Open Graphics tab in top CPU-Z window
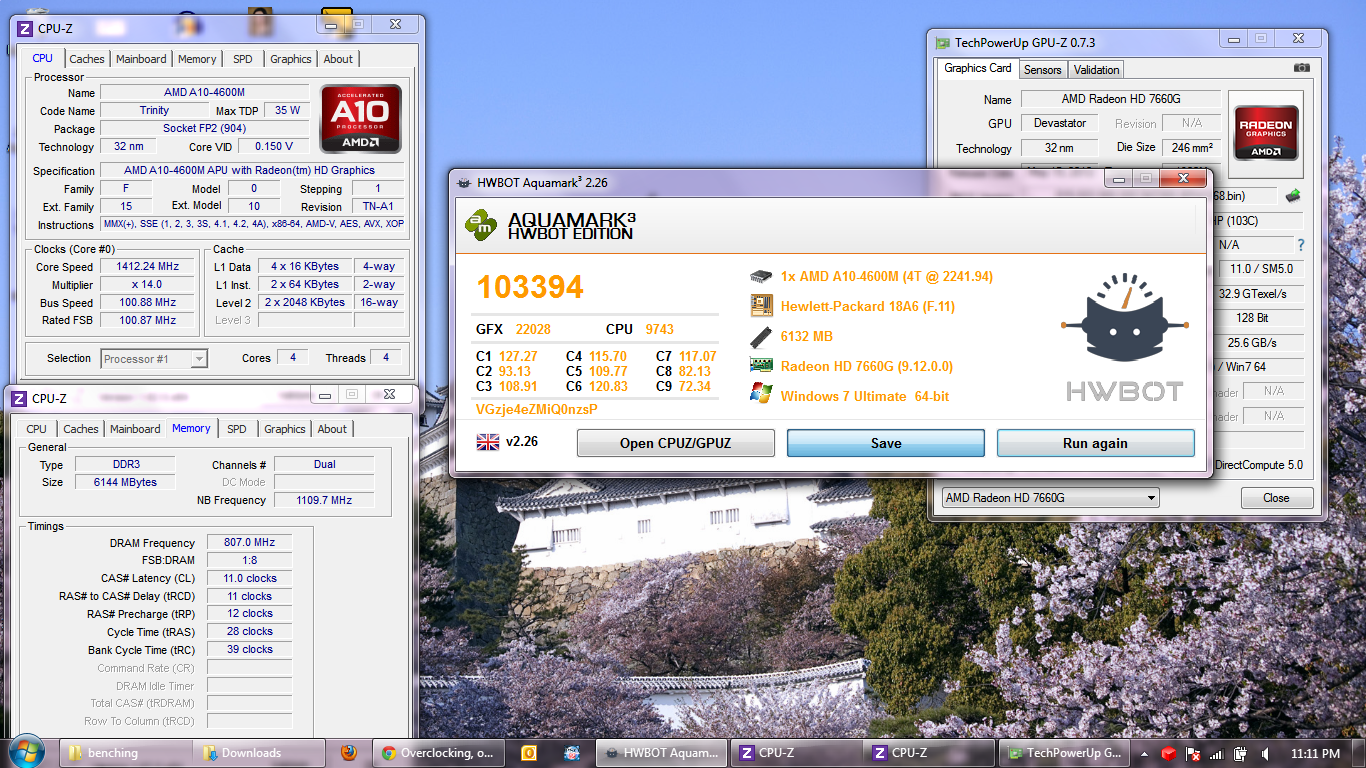 [x=291, y=59]
